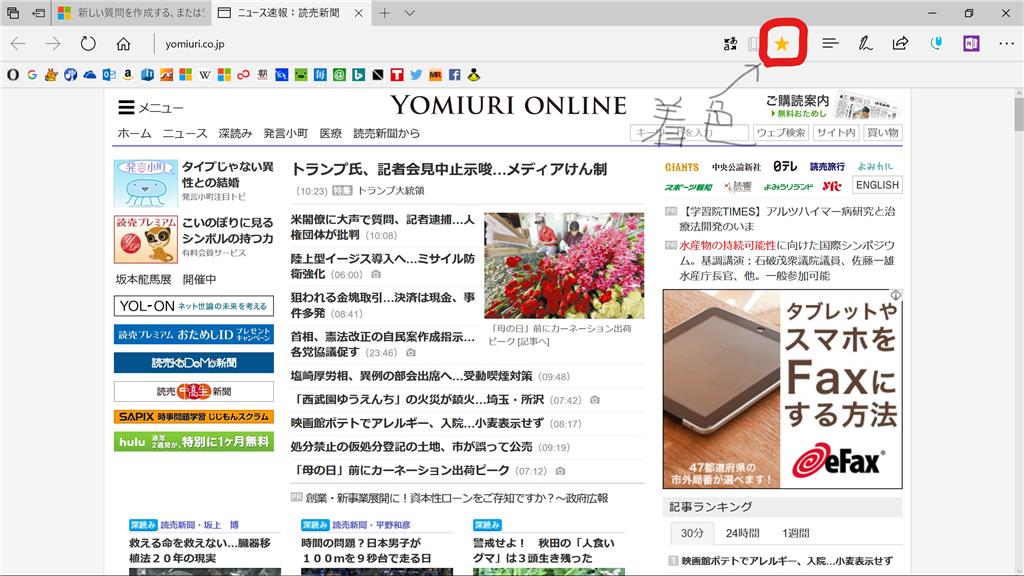
Task: Open 狙われる金塊取引 article
Action: click(x=383, y=305)
